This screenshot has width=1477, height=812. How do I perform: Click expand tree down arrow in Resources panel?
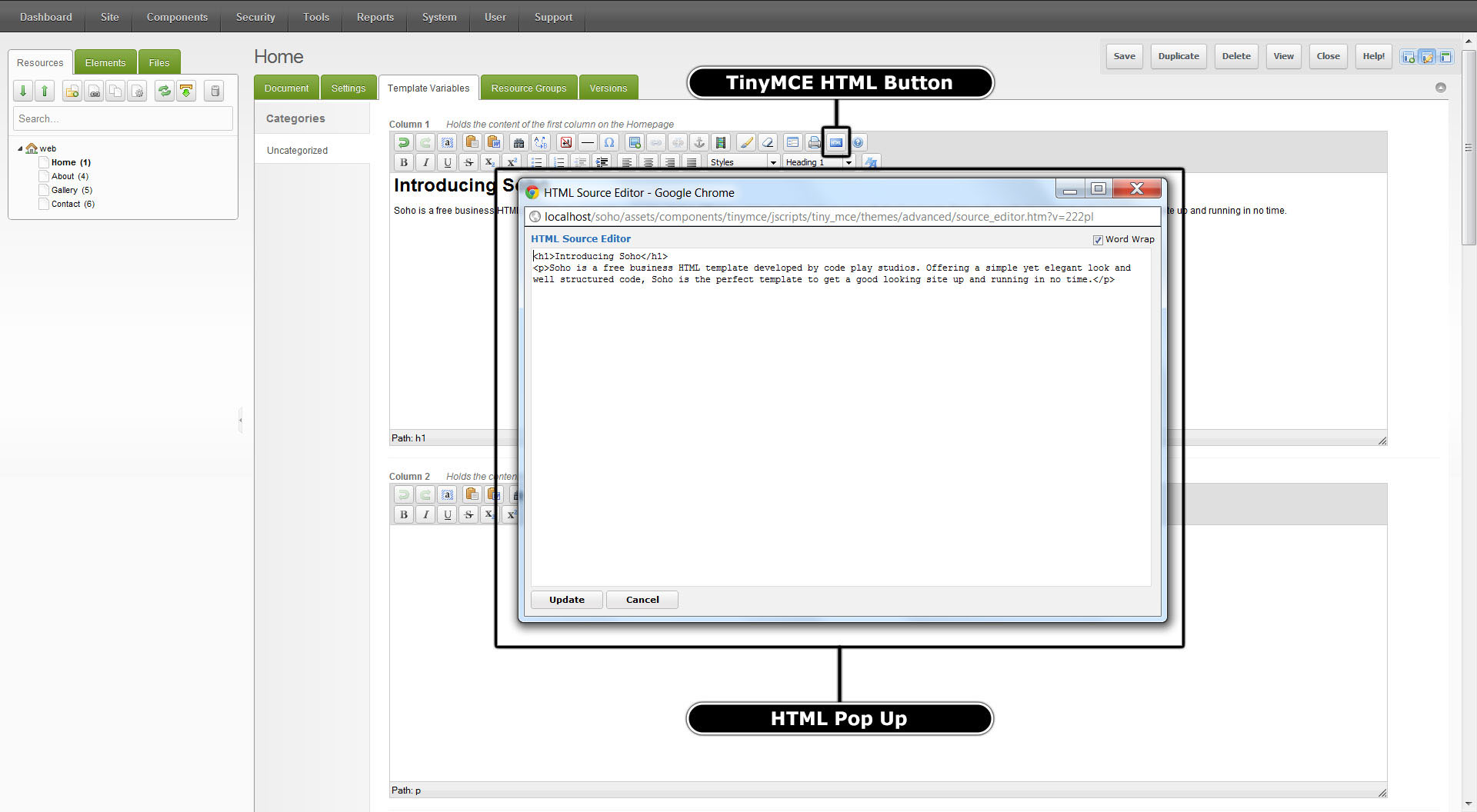23,91
